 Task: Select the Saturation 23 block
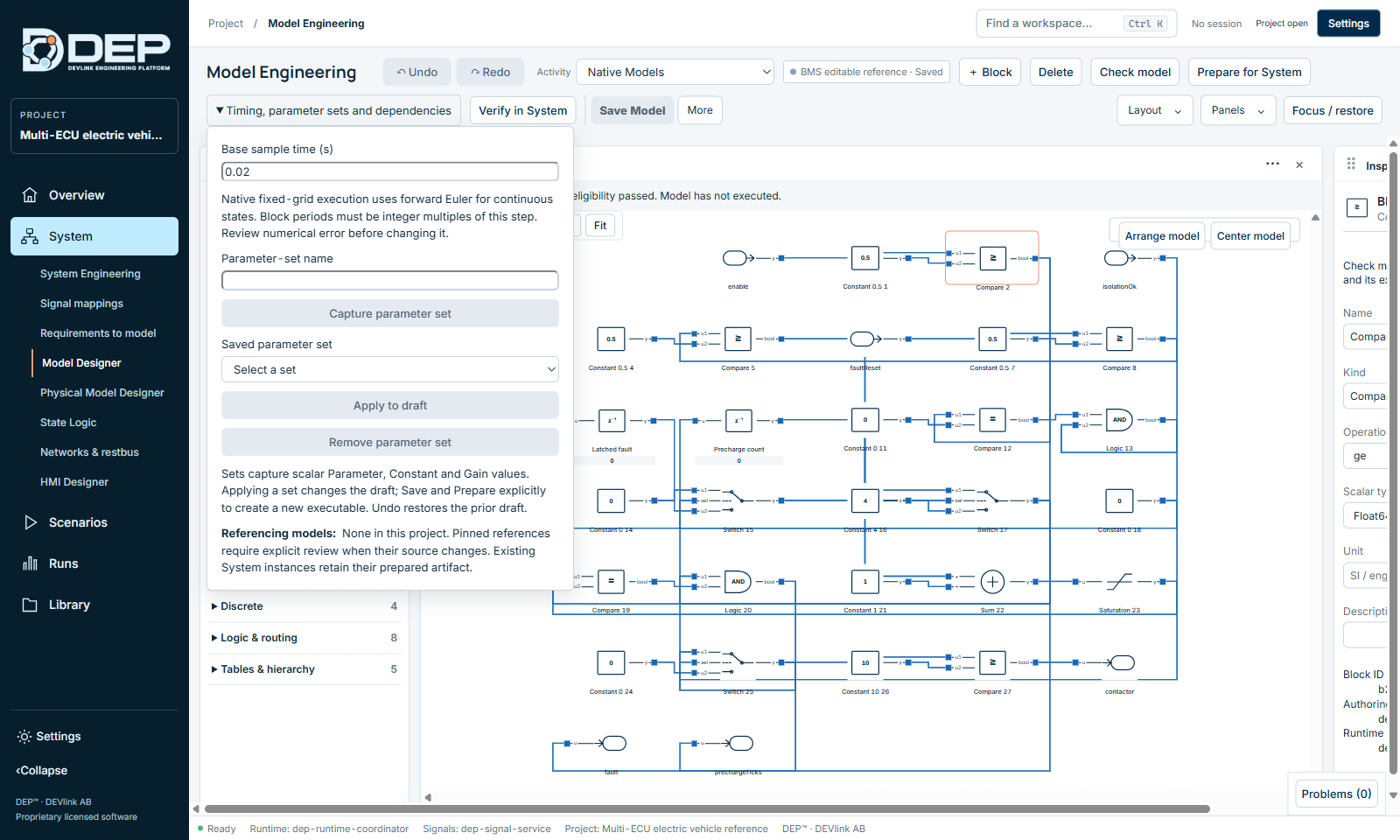coord(1119,581)
